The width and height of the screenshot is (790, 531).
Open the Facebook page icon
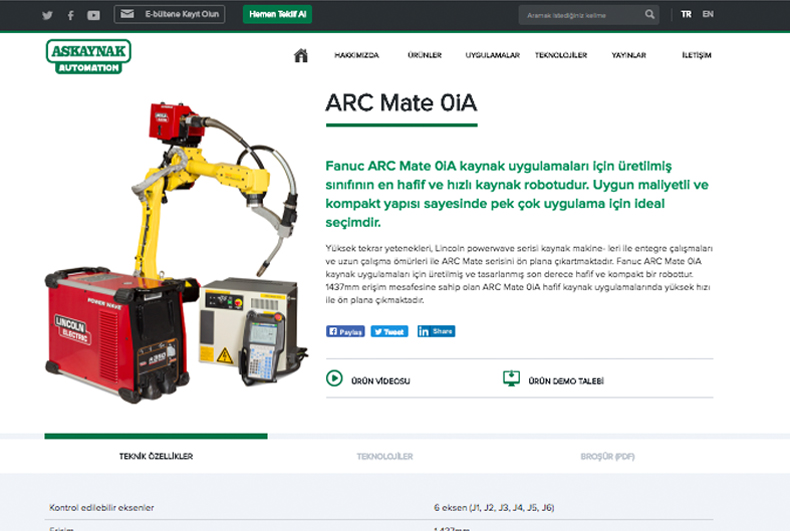[71, 15]
